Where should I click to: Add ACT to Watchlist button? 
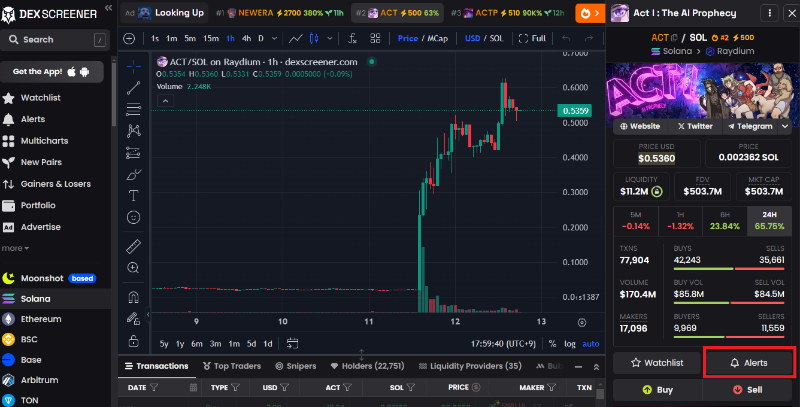point(657,363)
